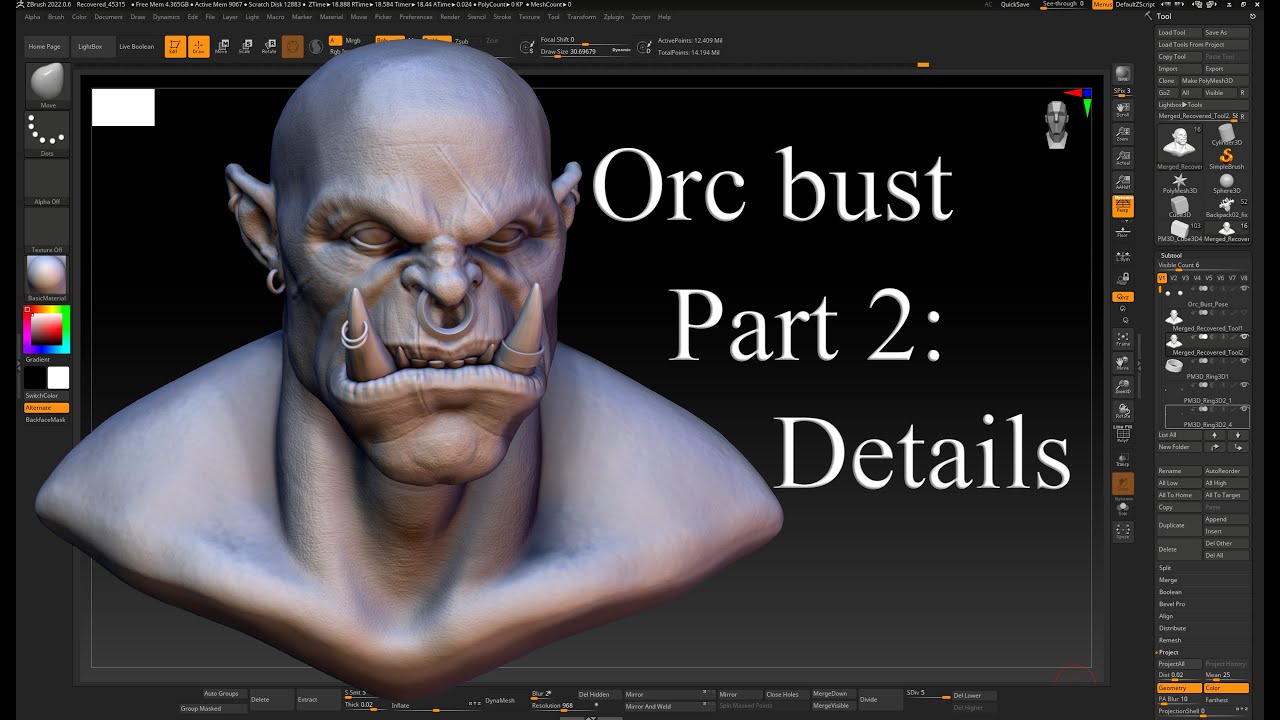Open the Brush menu
Viewport: 1280px width, 720px height.
click(55, 17)
